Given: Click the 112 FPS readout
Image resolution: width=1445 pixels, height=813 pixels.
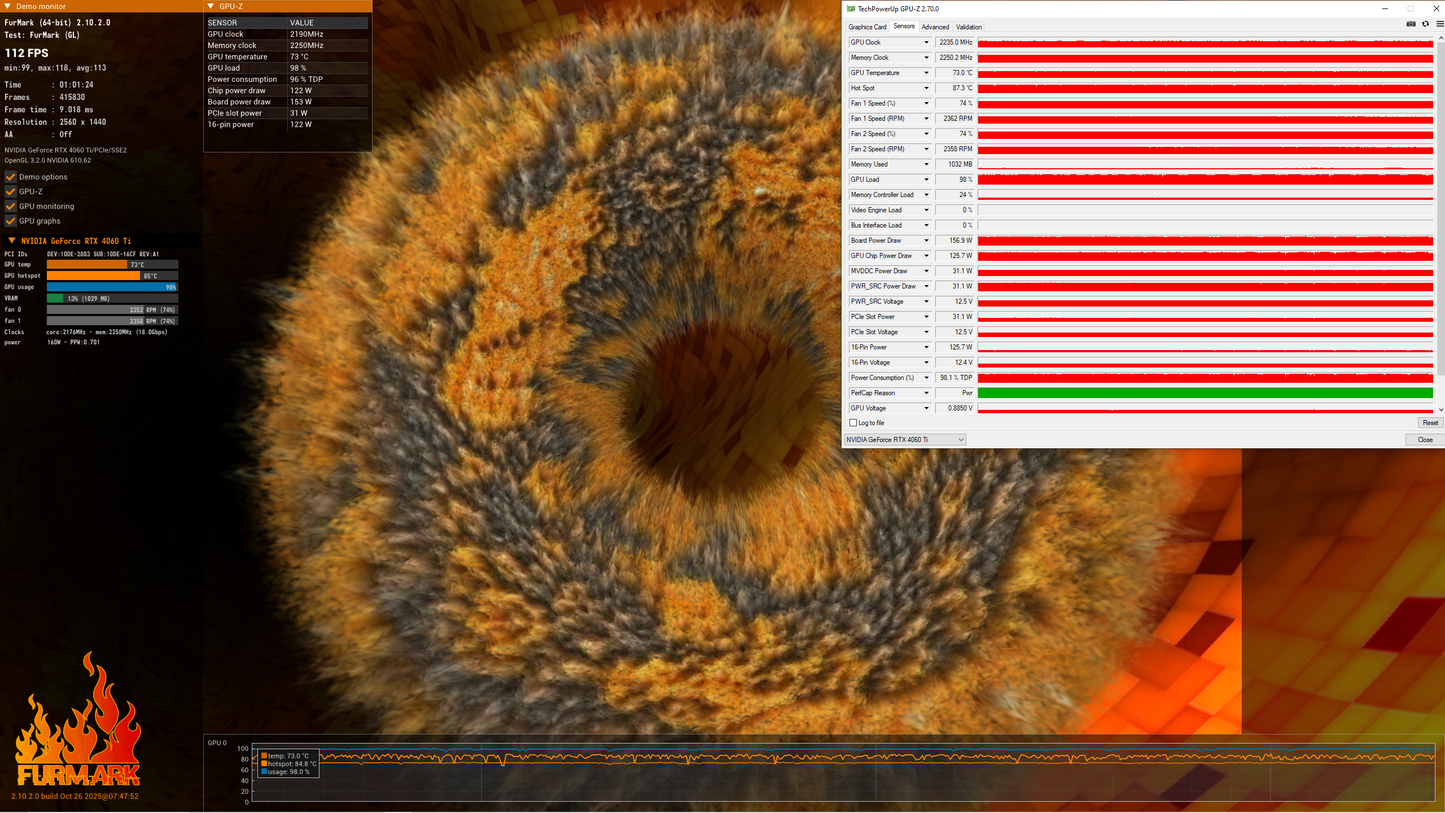Looking at the screenshot, I should click(x=27, y=53).
